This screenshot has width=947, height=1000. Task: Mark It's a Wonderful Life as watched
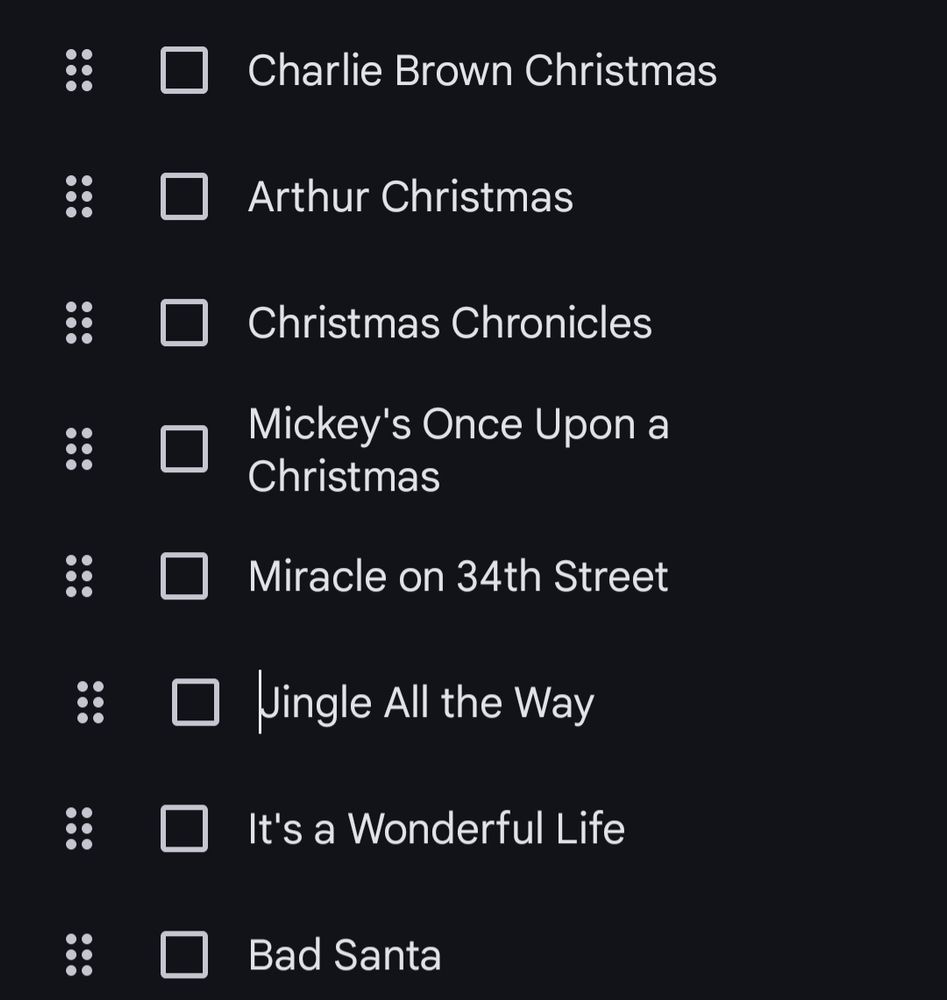point(184,828)
